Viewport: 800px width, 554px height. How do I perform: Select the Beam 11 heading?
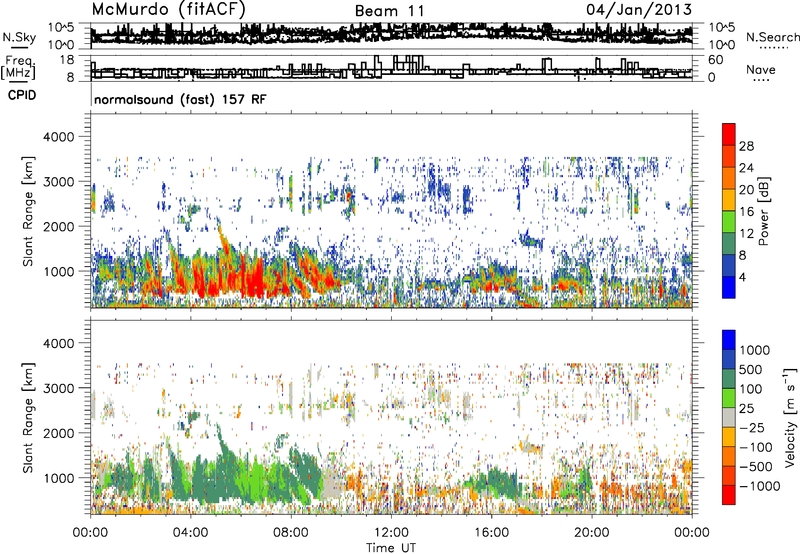pyautogui.click(x=389, y=11)
